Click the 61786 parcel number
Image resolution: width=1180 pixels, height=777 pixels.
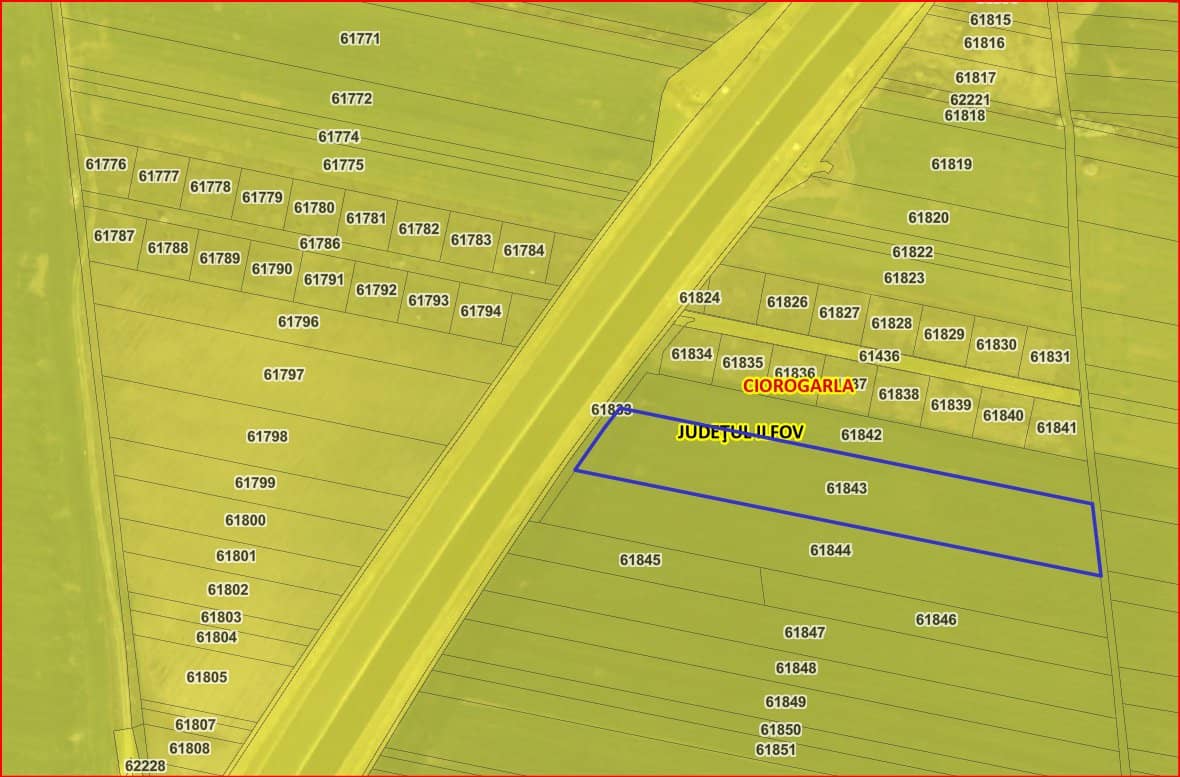[x=320, y=244]
